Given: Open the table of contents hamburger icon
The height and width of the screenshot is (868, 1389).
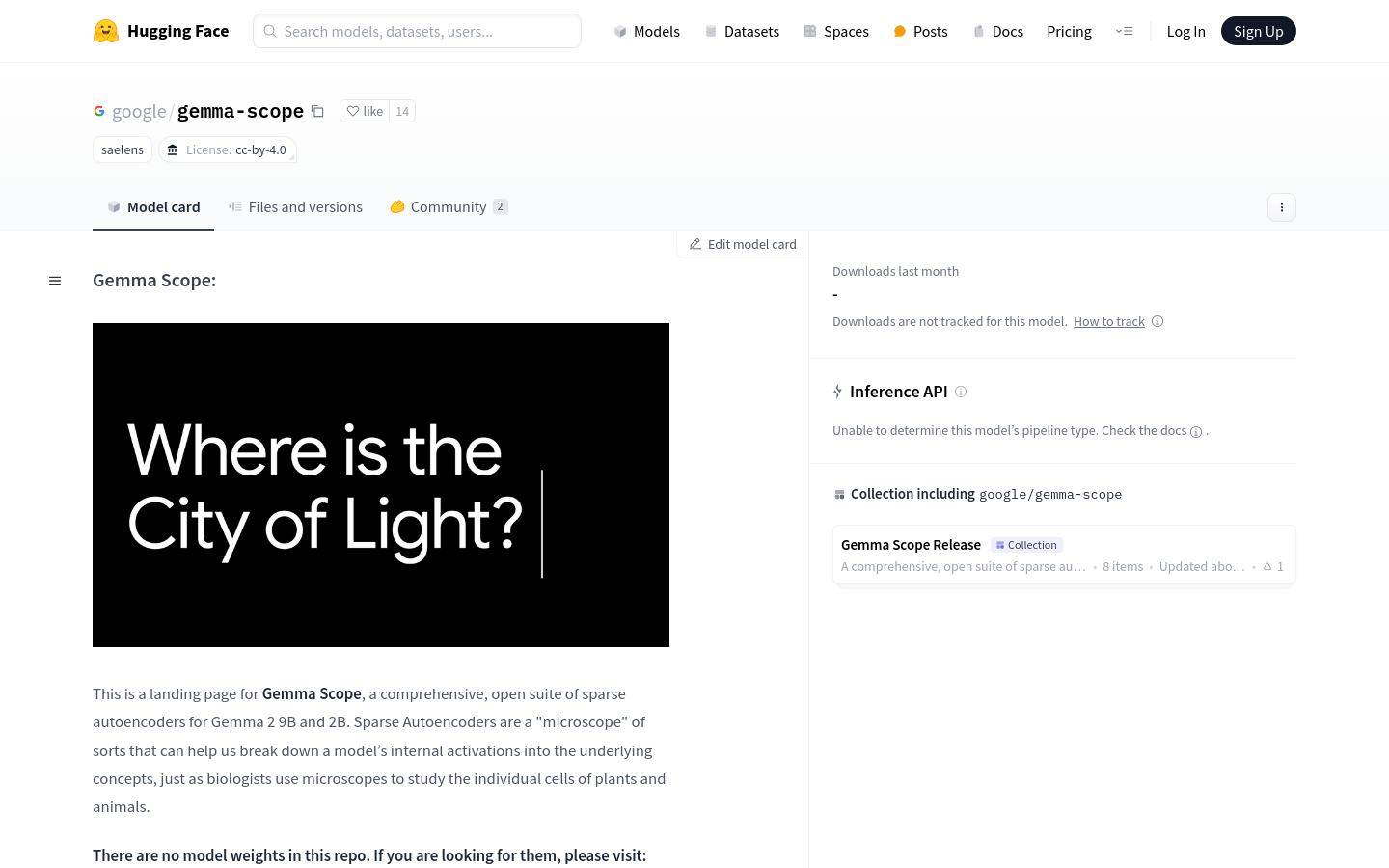Looking at the screenshot, I should pyautogui.click(x=55, y=281).
